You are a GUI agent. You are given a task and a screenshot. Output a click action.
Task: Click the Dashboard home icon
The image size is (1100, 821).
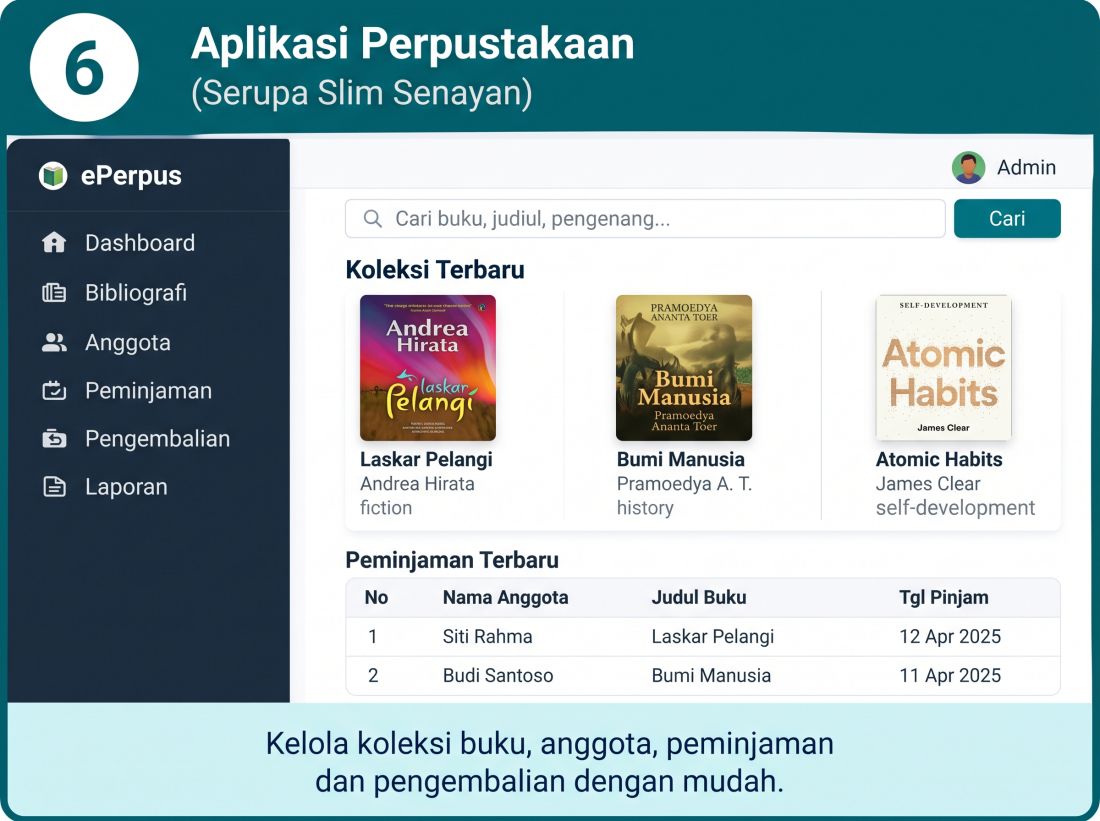tap(54, 243)
